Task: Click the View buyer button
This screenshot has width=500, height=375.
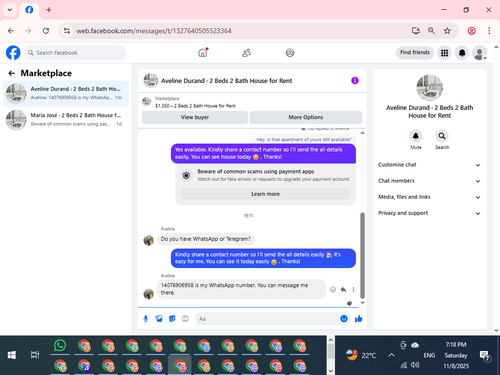Action: pyautogui.click(x=195, y=117)
